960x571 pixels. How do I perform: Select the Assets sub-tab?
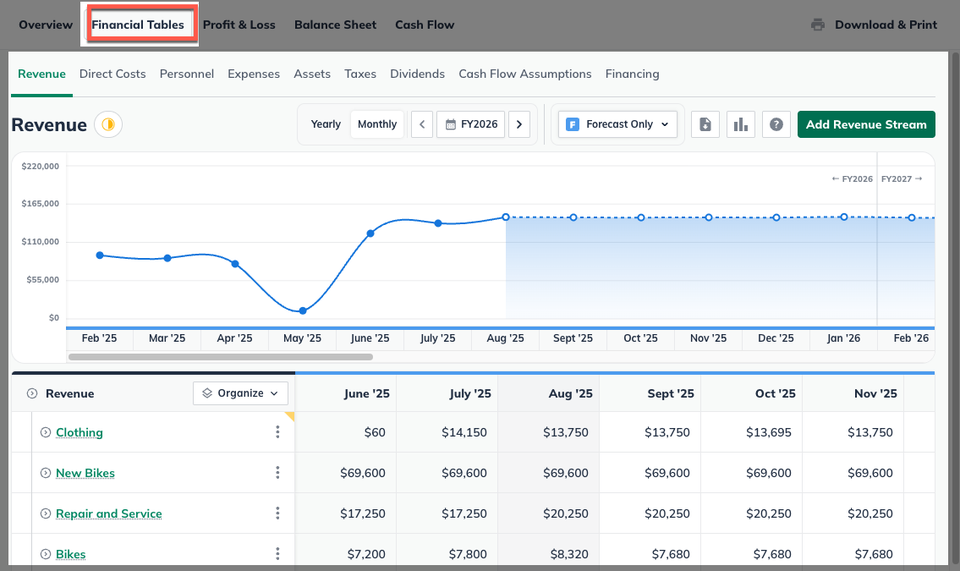pos(312,74)
